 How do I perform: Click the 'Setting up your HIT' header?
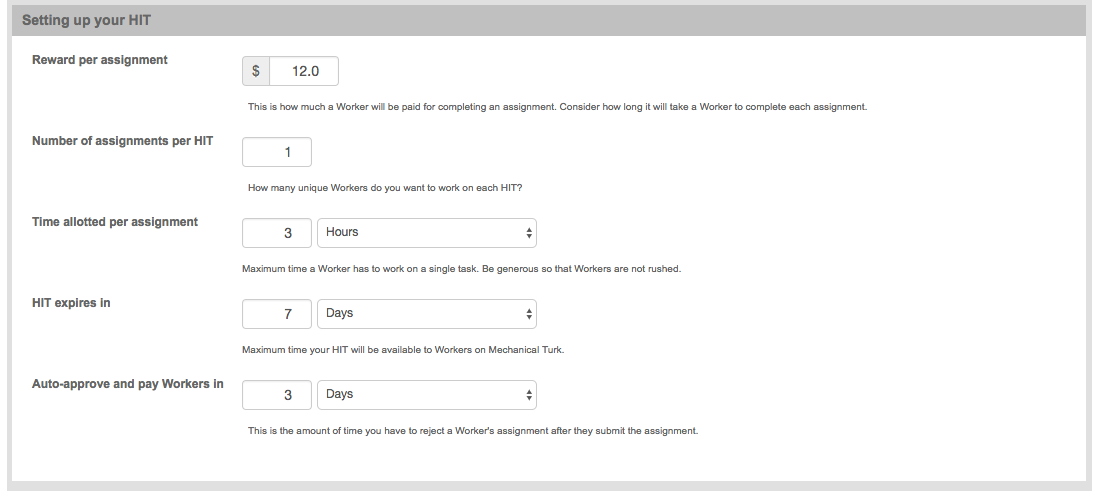[86, 20]
